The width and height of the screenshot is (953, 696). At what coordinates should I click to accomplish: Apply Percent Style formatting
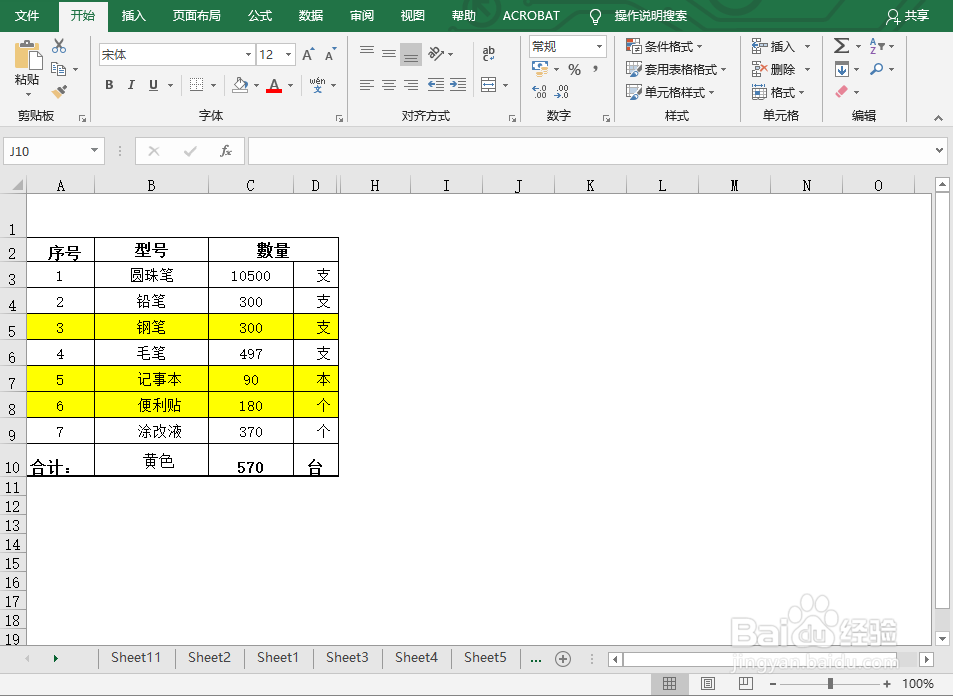pos(575,68)
